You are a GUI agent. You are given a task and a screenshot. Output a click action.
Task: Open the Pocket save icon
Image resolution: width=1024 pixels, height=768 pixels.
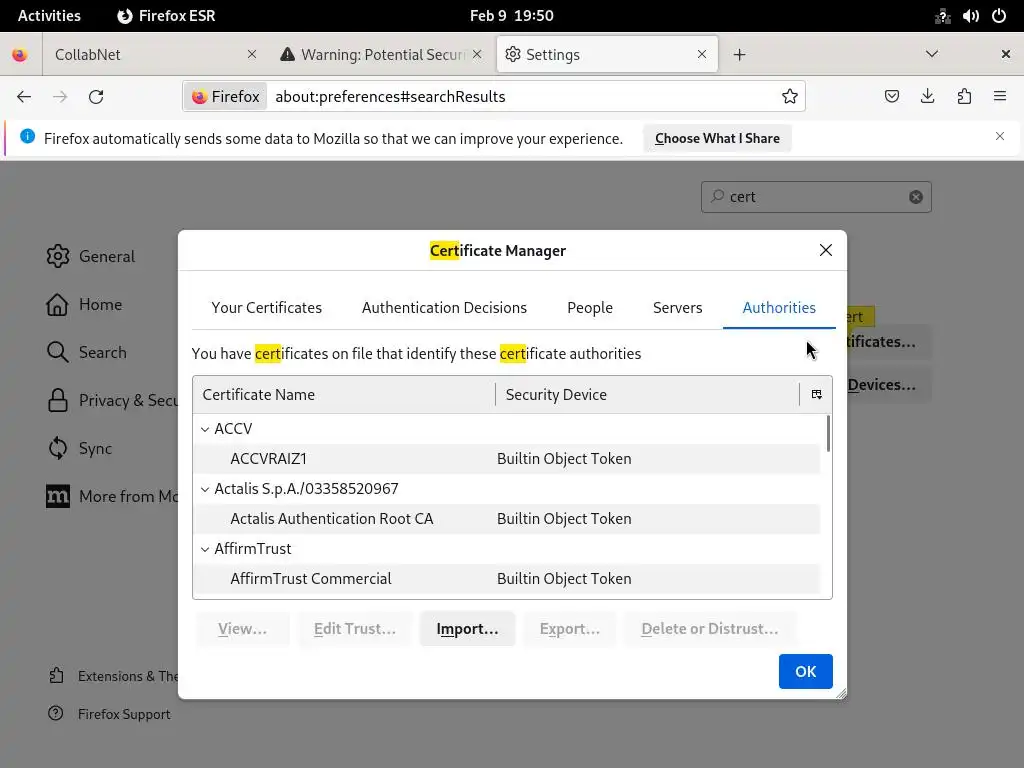[891, 97]
